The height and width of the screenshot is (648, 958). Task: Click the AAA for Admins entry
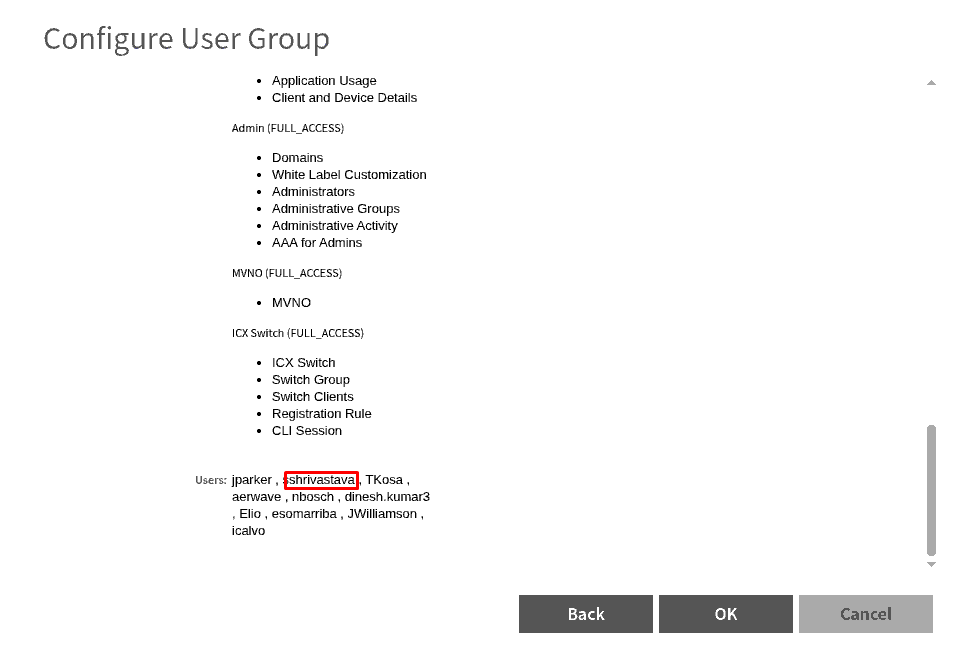(x=317, y=243)
